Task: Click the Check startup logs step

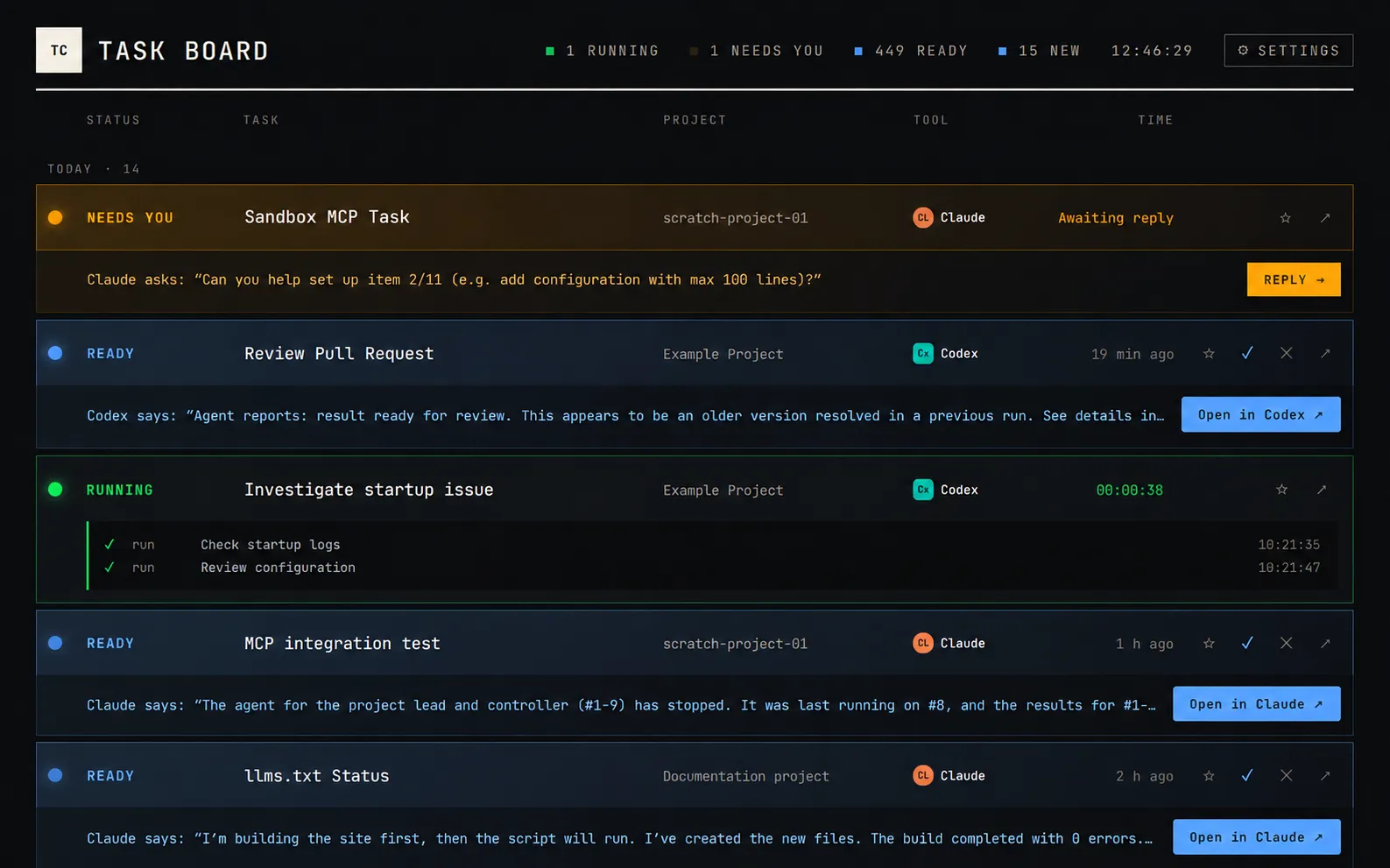Action: click(270, 545)
